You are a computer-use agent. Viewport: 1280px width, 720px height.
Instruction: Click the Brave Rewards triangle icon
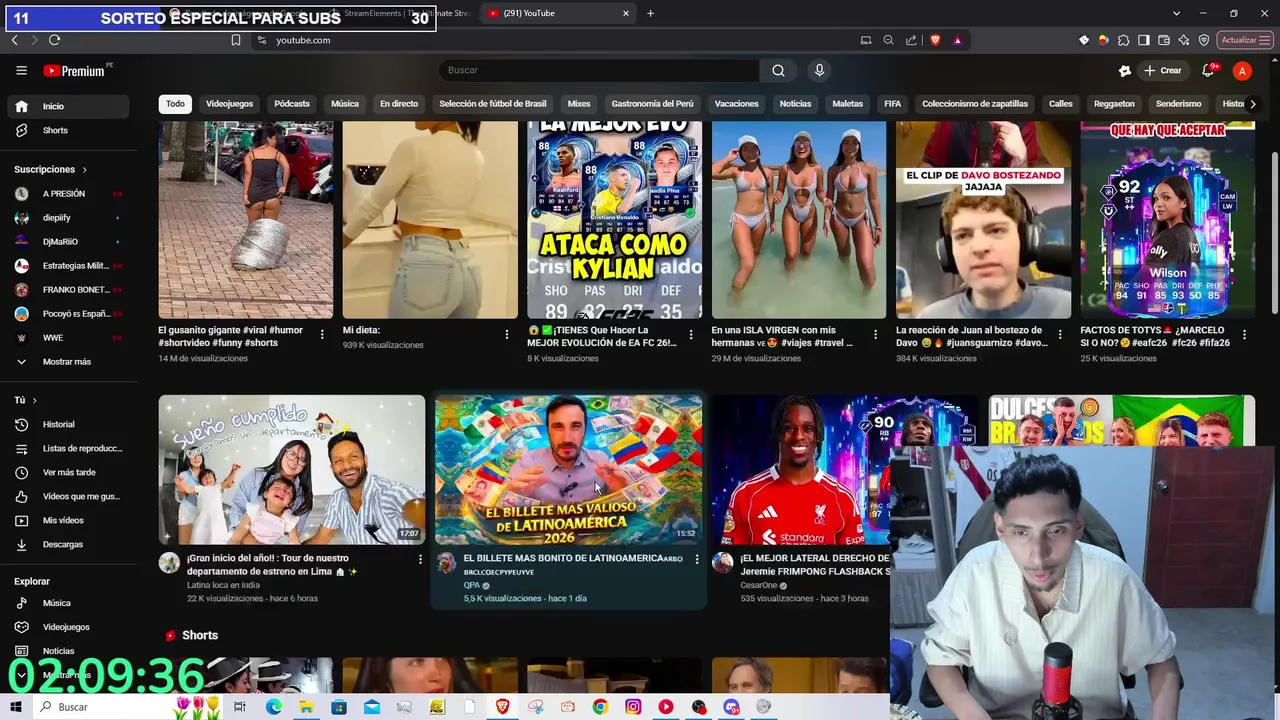coord(957,40)
